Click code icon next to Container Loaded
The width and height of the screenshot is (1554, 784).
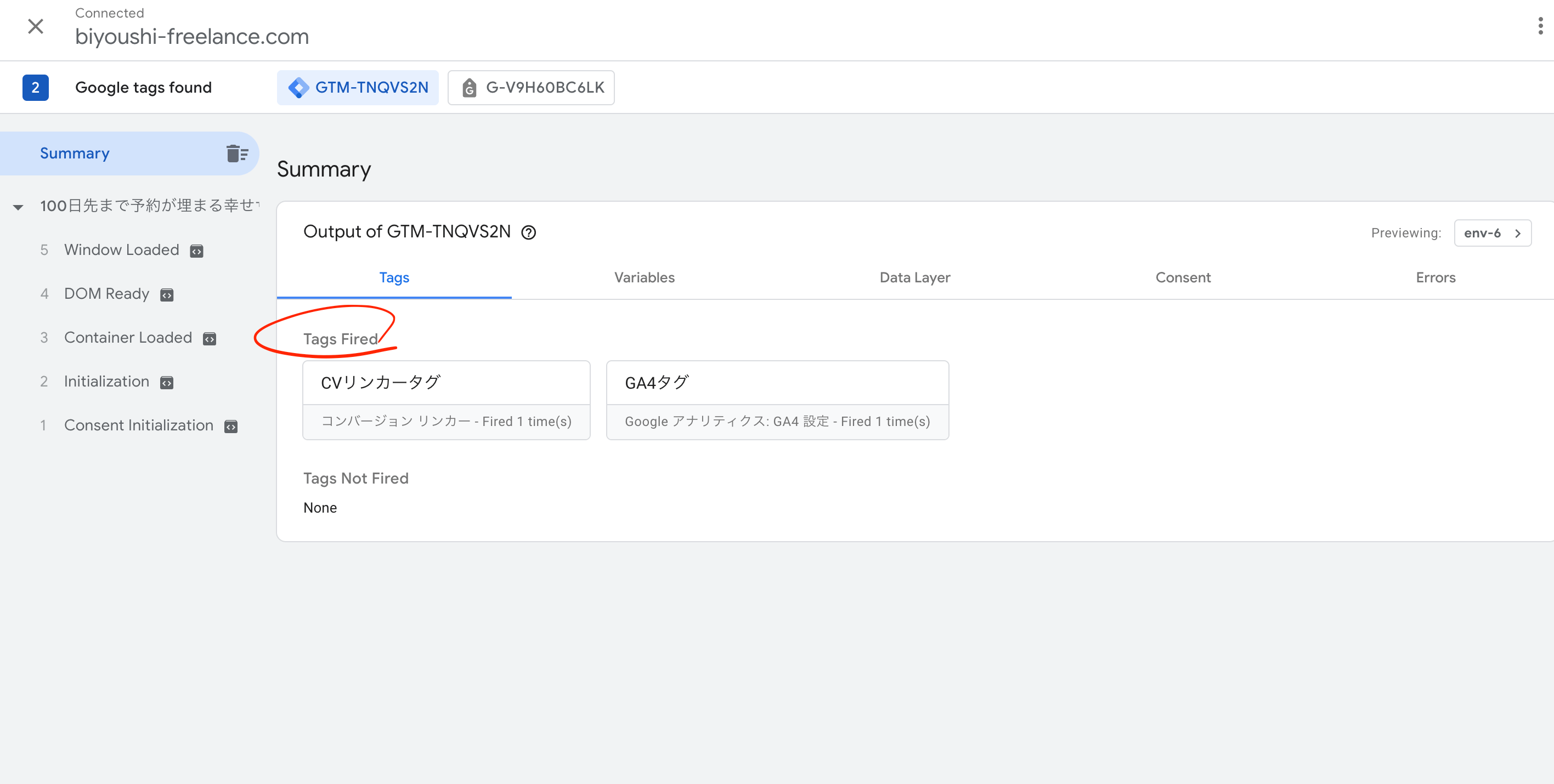[x=210, y=339]
